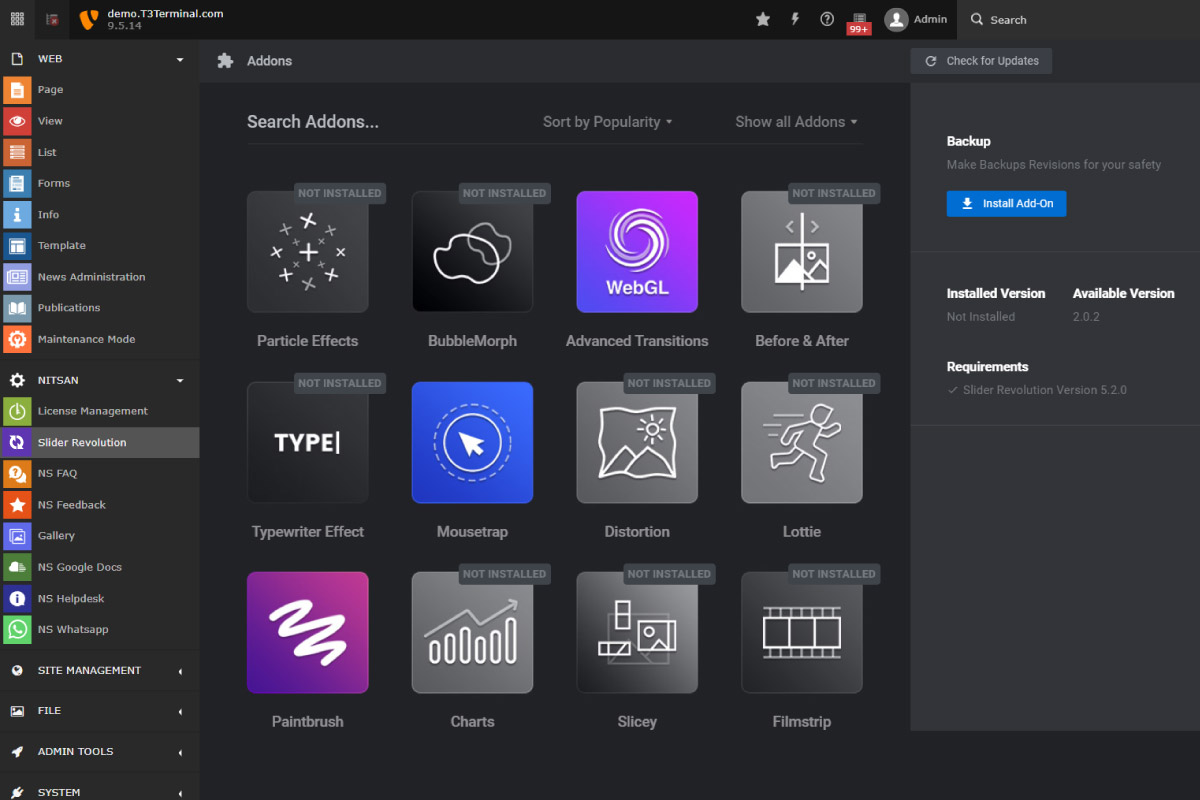Screen dimensions: 1200x800
Task: Open the system information 99+ notifications icon
Action: (859, 22)
